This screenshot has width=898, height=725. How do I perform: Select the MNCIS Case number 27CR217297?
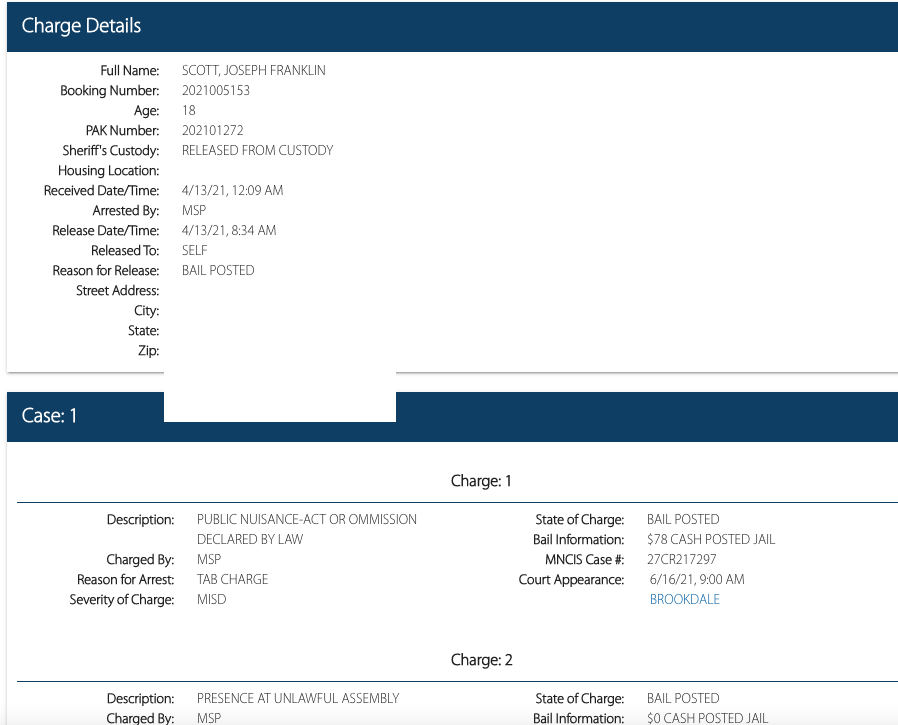681,559
